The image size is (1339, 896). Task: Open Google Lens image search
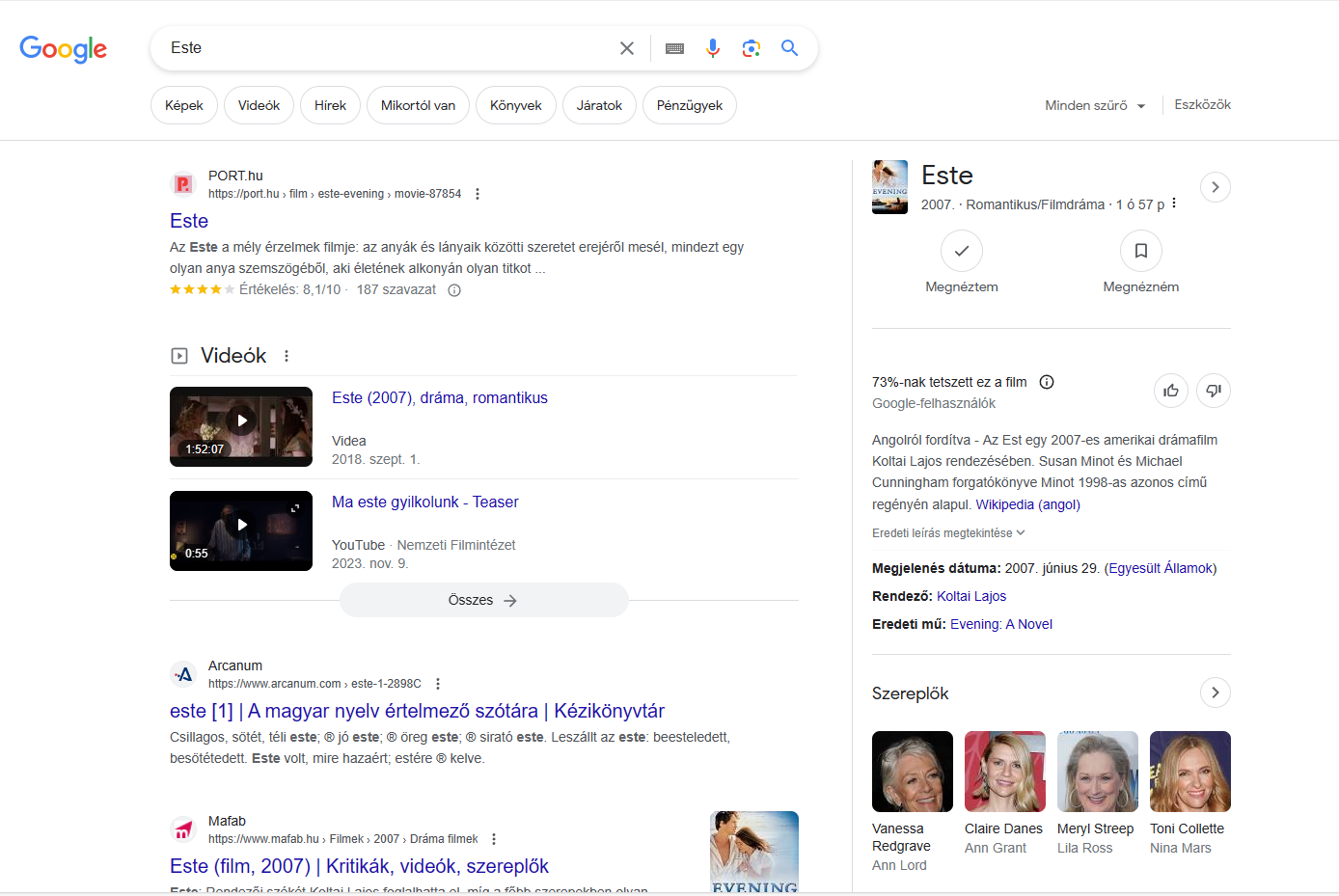tap(751, 48)
